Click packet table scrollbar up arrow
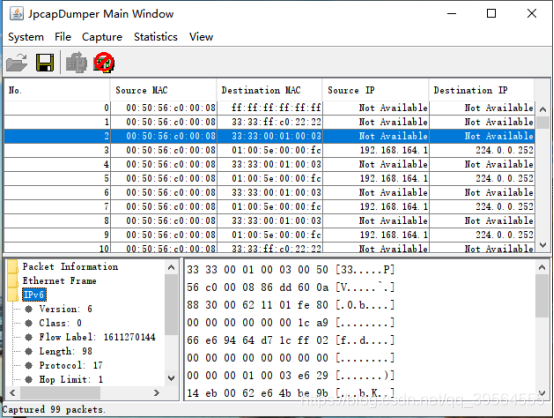This screenshot has height=418, width=554. point(543,109)
